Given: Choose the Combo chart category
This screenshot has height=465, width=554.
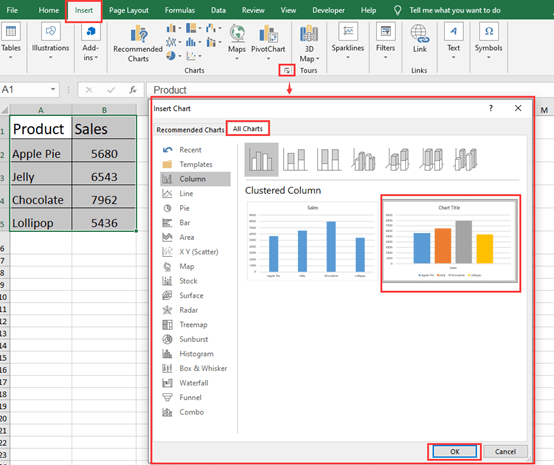Looking at the screenshot, I should pyautogui.click(x=195, y=412).
